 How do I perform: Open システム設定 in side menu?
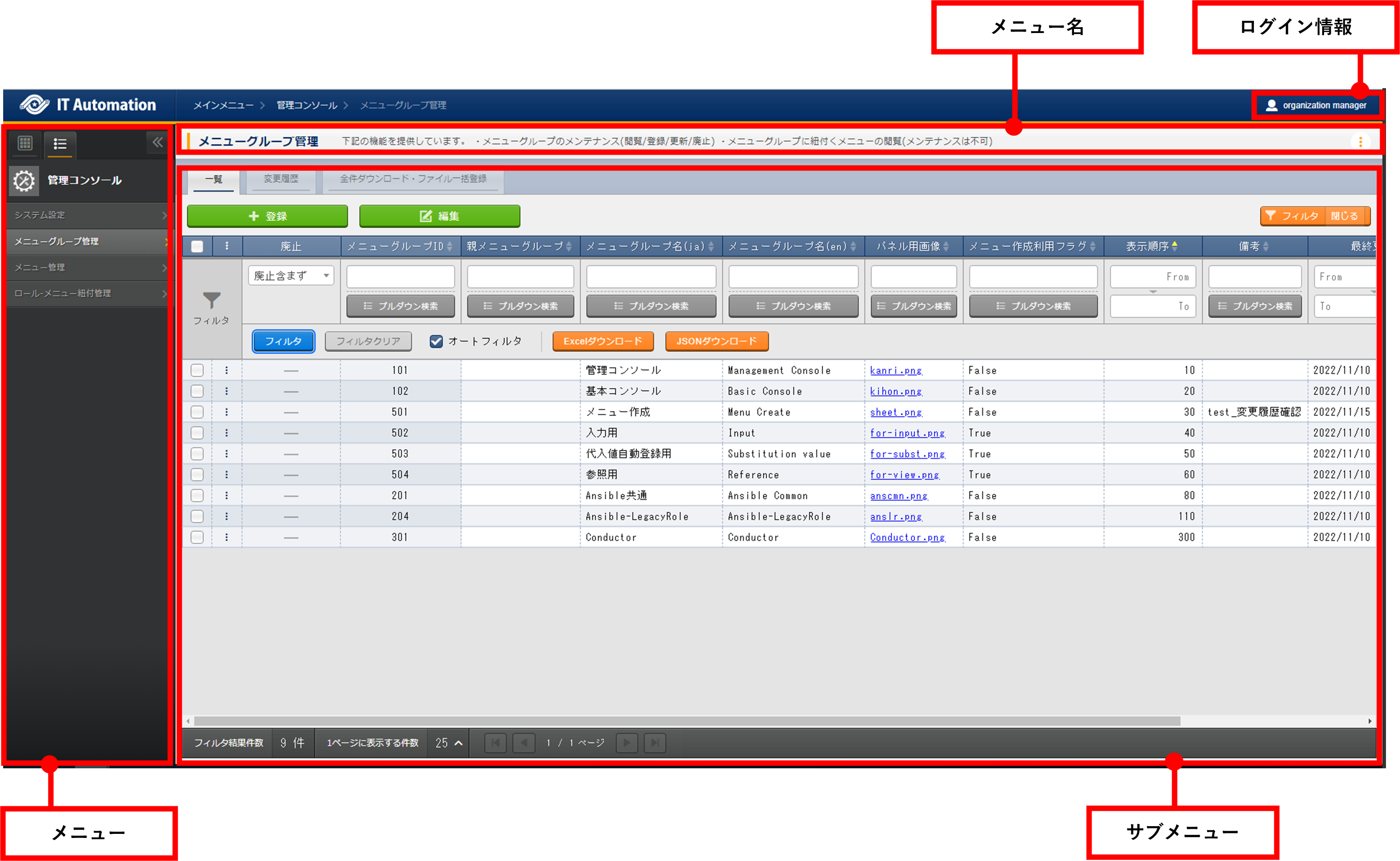click(x=89, y=215)
